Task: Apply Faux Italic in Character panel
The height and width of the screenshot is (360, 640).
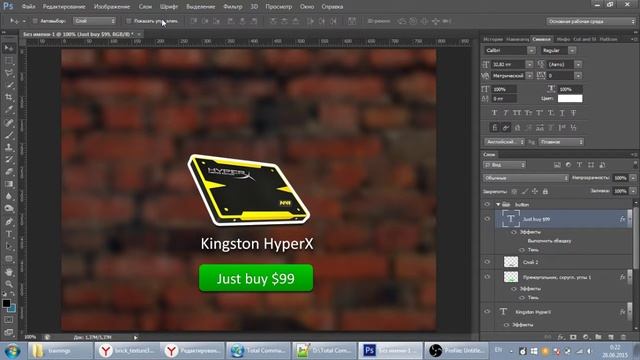Action: 505,113
